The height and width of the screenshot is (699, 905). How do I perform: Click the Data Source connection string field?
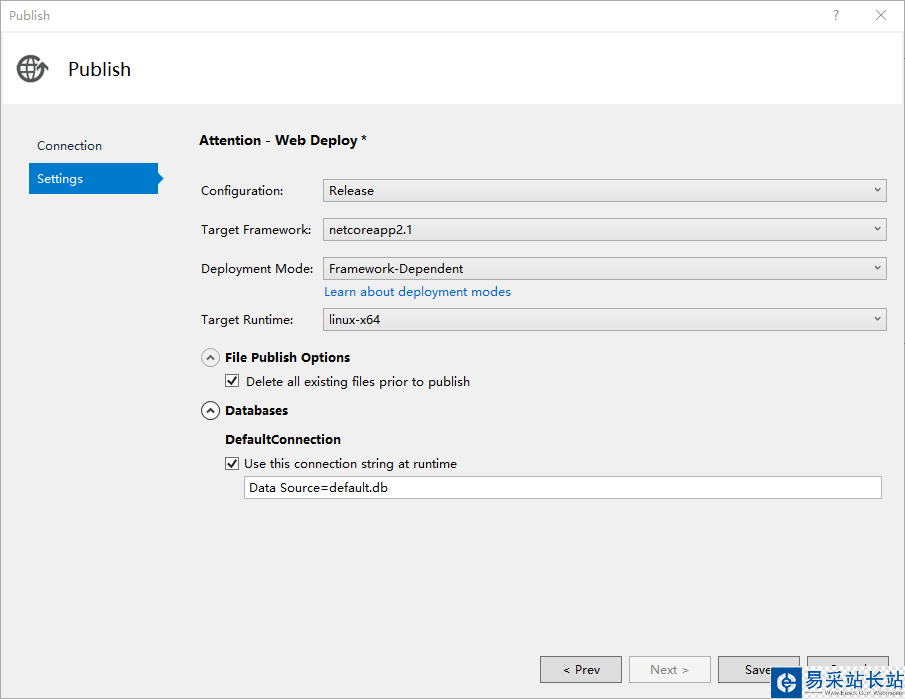[562, 487]
